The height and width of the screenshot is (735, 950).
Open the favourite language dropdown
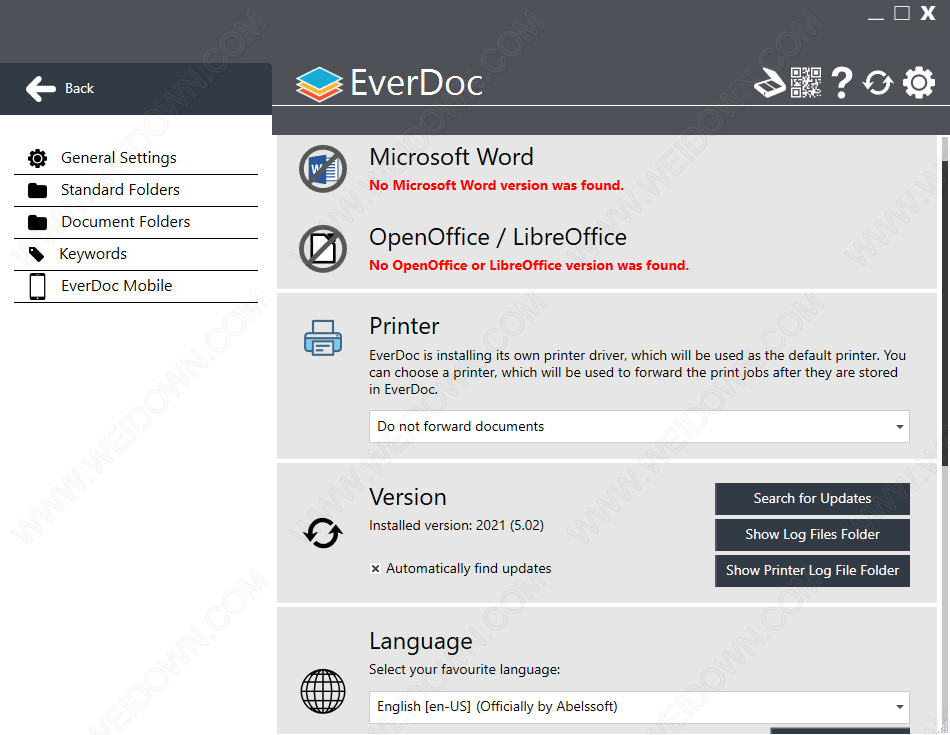(639, 707)
